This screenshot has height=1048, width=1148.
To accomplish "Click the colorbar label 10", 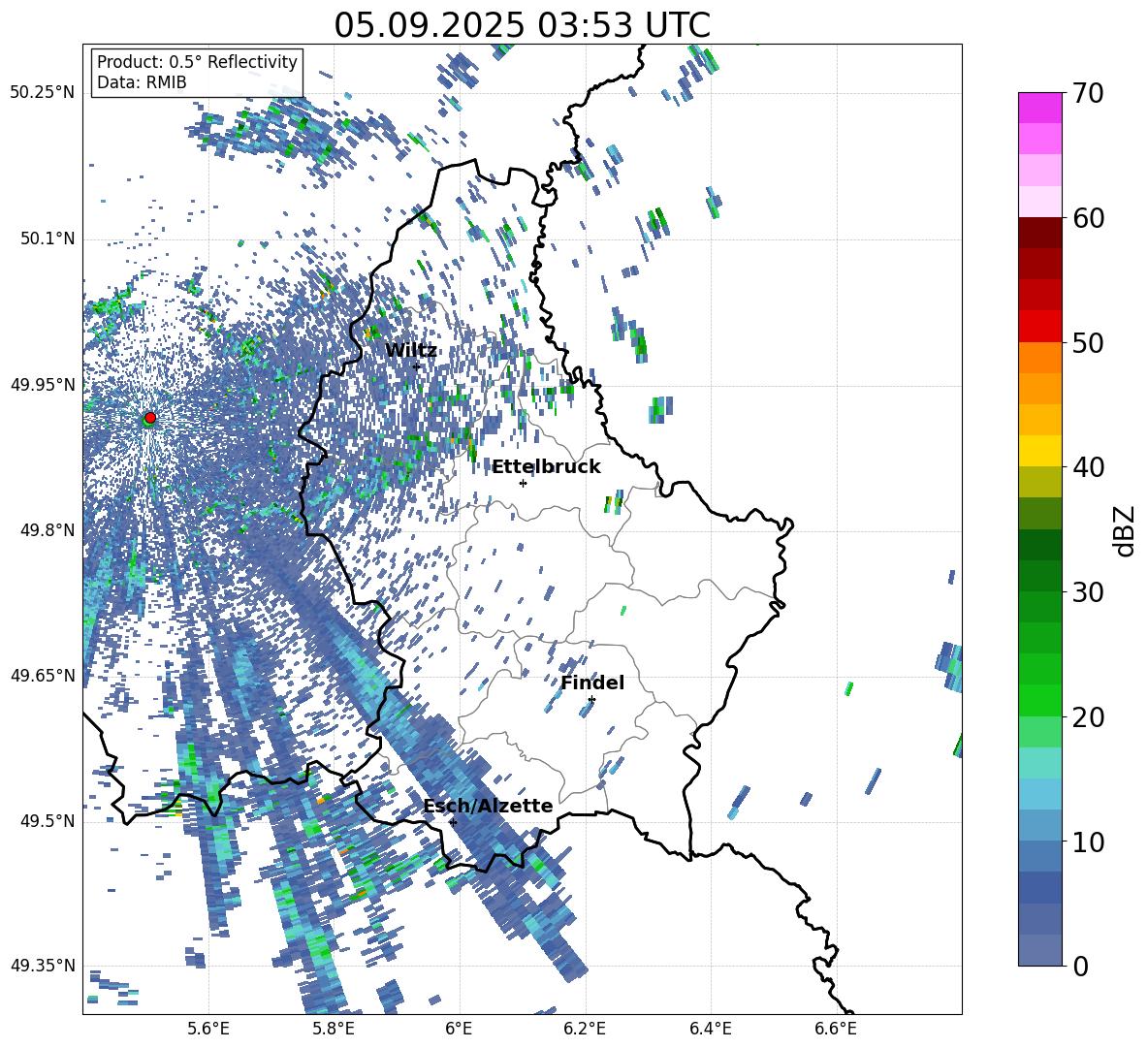I will tap(1088, 842).
